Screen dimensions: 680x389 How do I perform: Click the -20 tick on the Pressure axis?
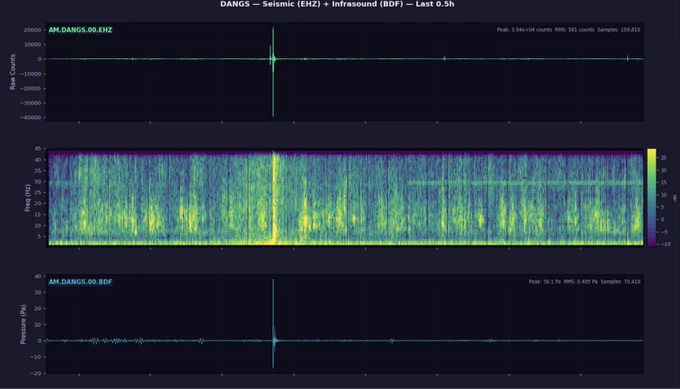pyautogui.click(x=36, y=373)
